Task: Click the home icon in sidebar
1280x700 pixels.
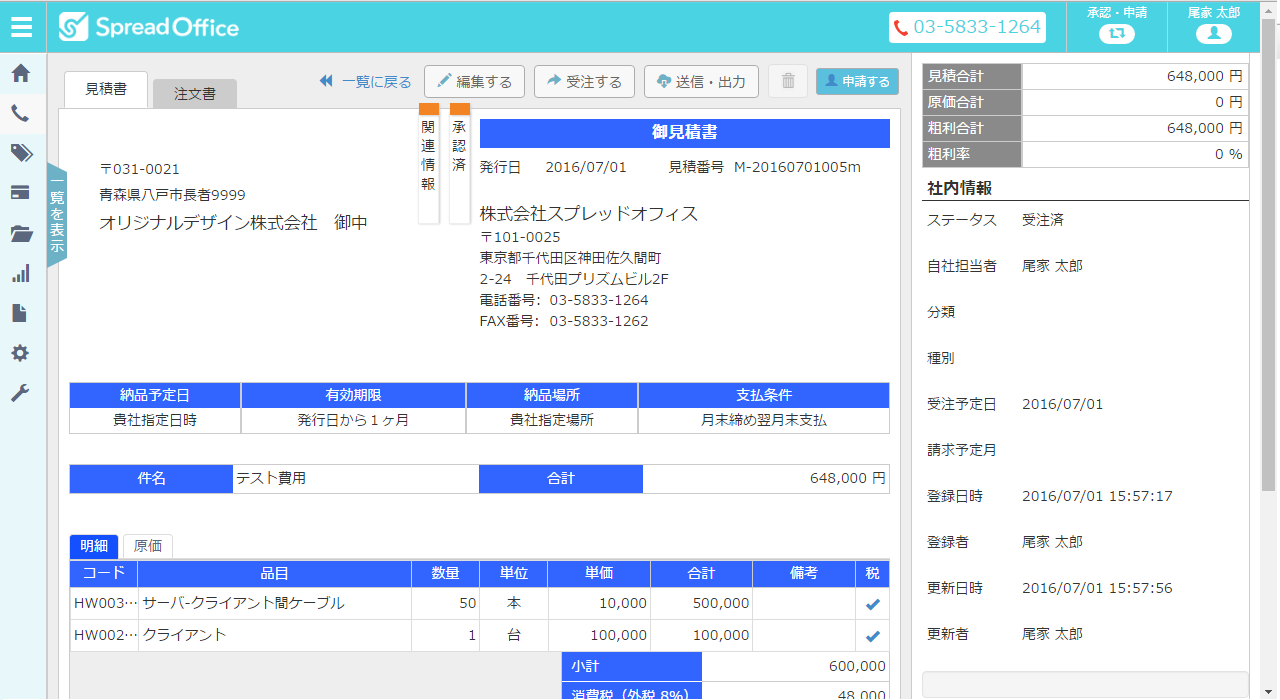Action: pyautogui.click(x=20, y=73)
